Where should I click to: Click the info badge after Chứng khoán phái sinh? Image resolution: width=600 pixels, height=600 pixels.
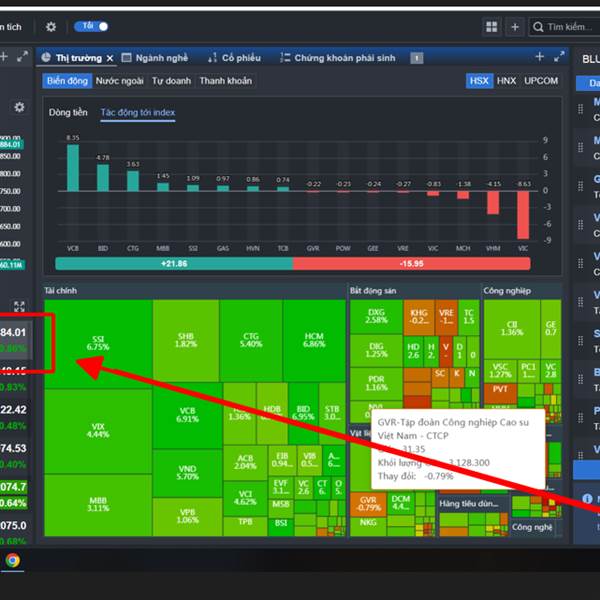(x=417, y=58)
